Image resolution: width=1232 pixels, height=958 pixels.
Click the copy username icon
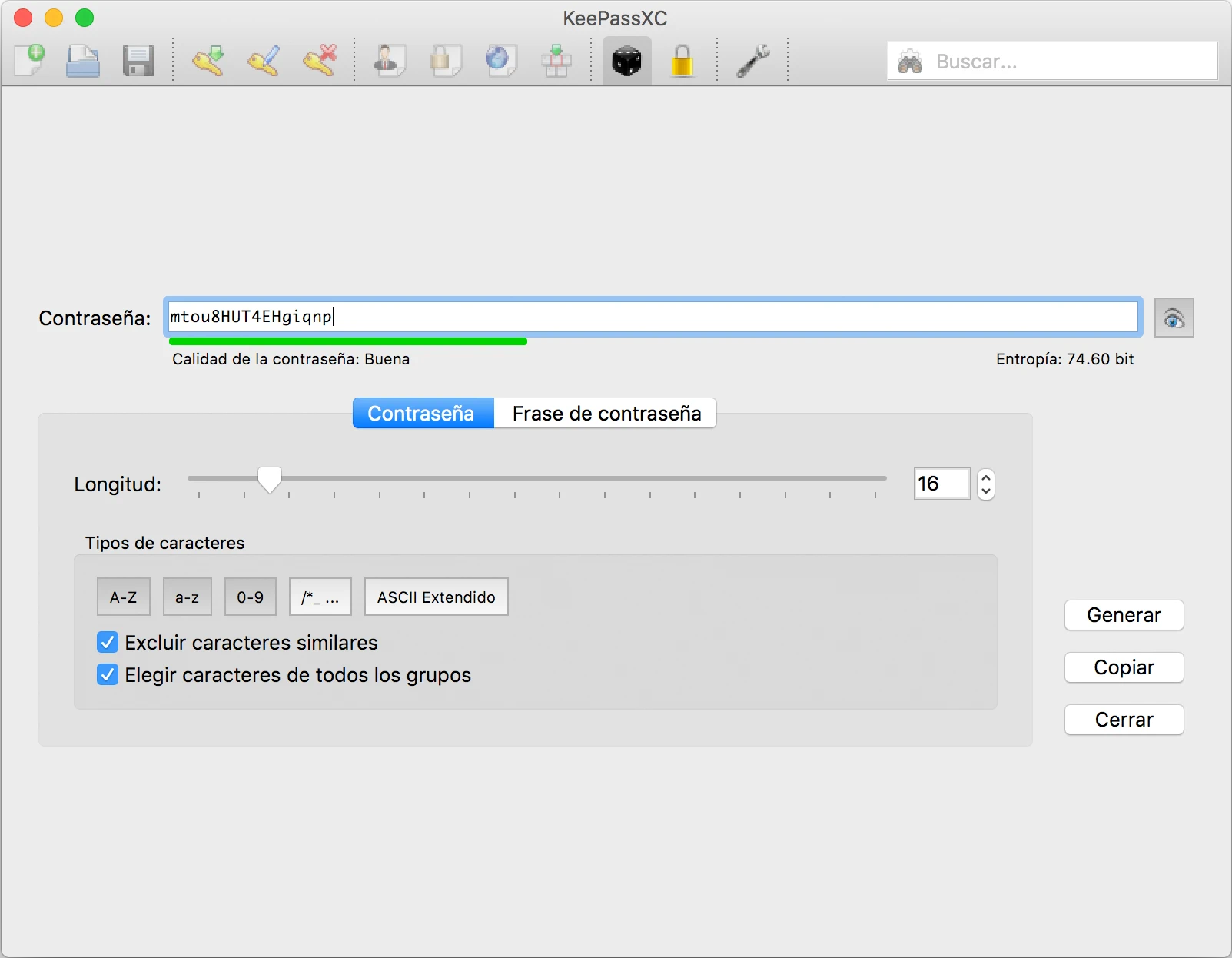(x=390, y=61)
